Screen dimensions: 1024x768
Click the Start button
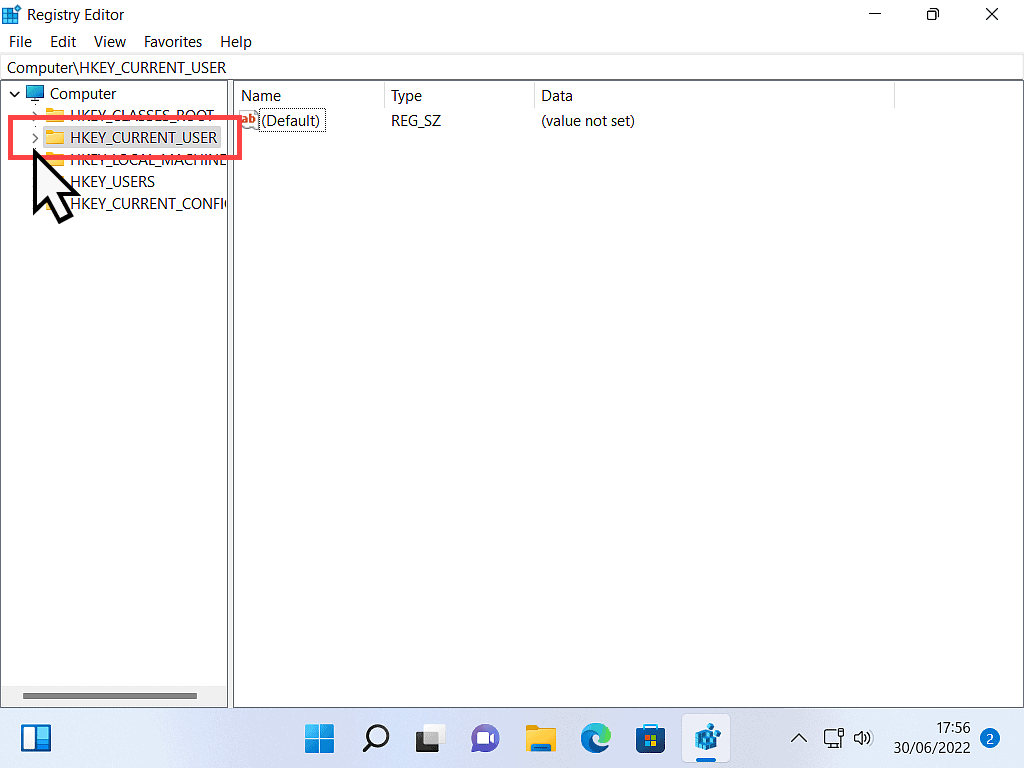tap(319, 738)
